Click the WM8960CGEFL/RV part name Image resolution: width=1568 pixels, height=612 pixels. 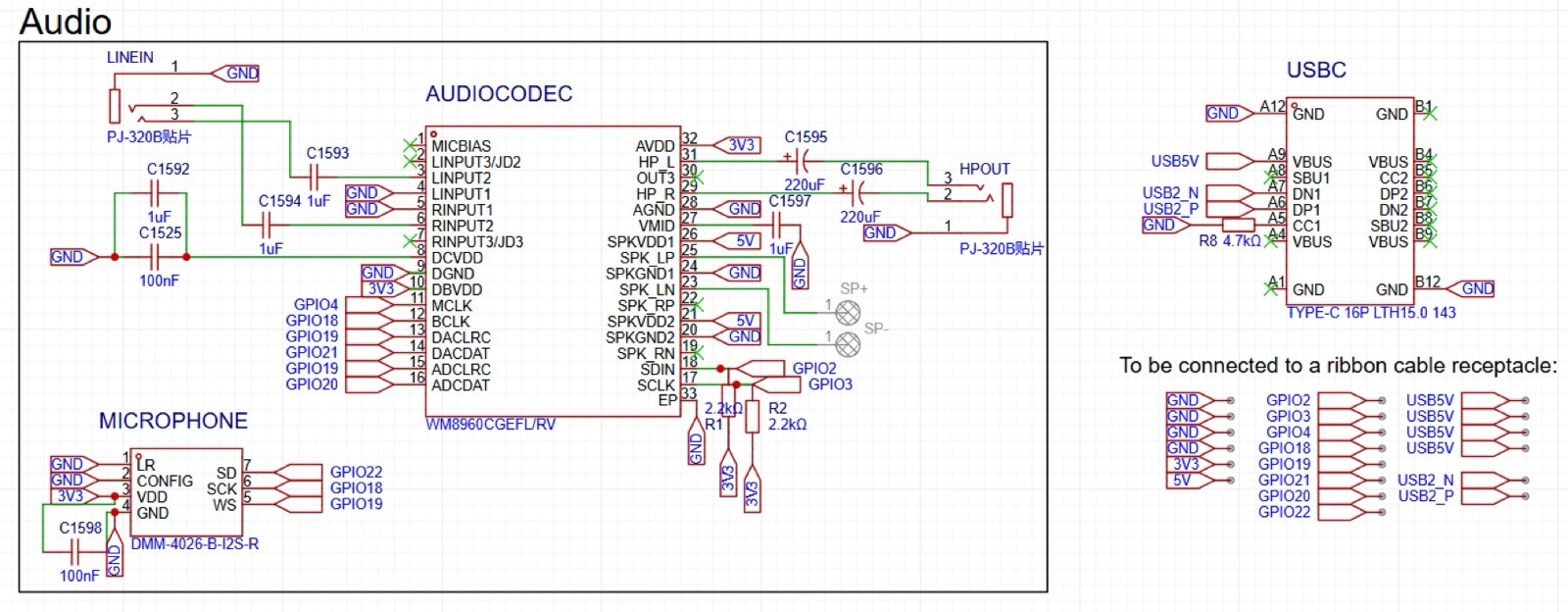491,424
